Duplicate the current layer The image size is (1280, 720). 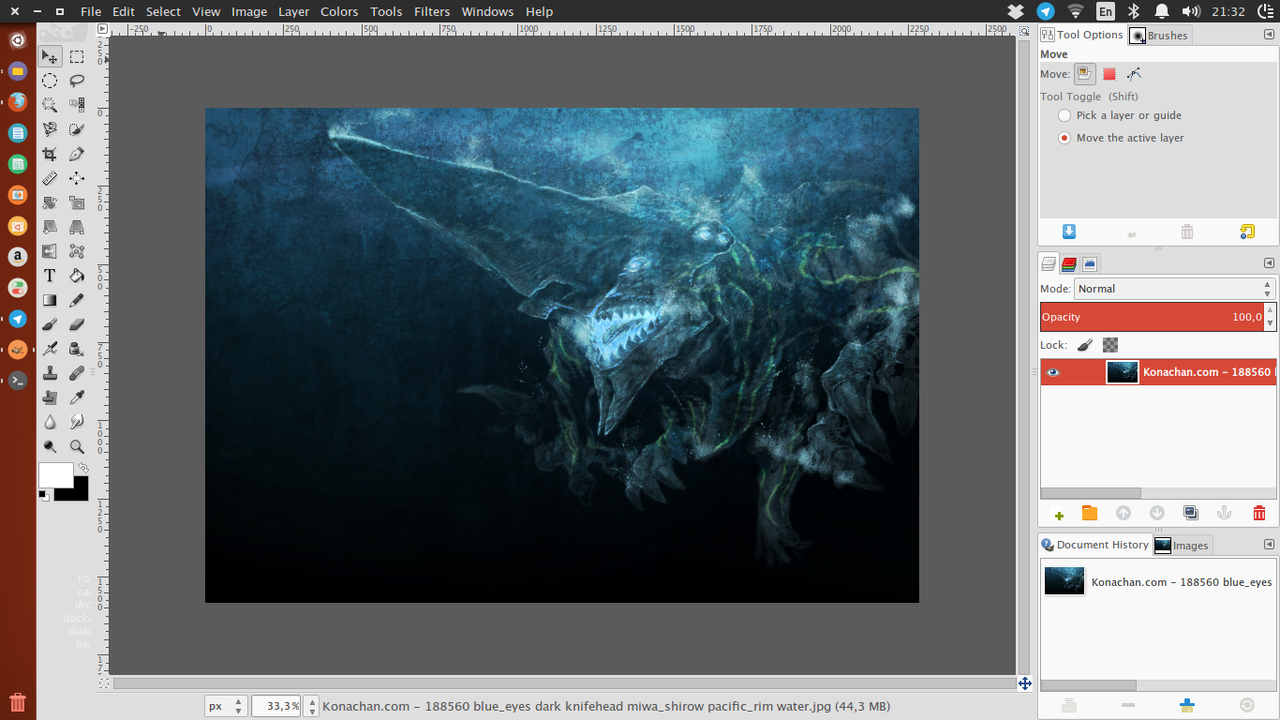click(x=1190, y=513)
